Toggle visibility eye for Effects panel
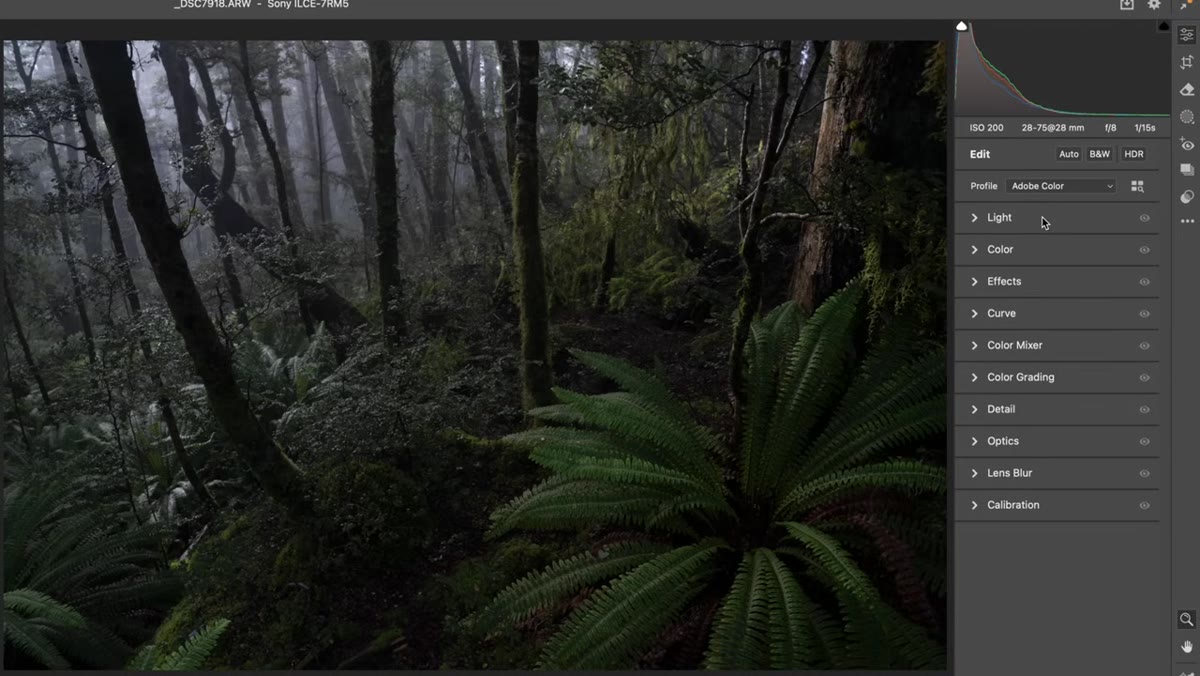Image resolution: width=1200 pixels, height=676 pixels. [1144, 282]
